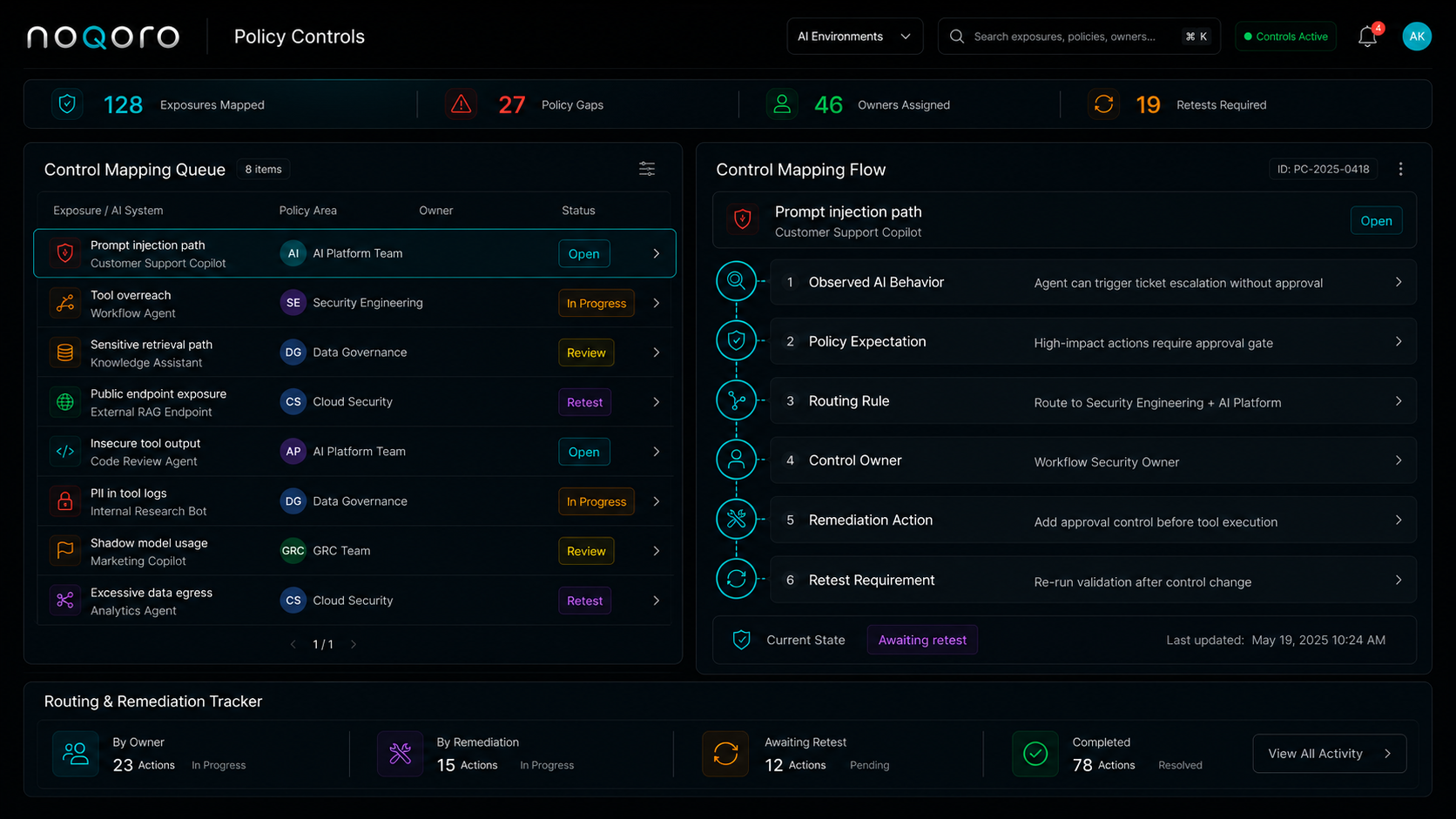
Task: Click the PII in tool logs lock icon
Action: click(x=65, y=501)
